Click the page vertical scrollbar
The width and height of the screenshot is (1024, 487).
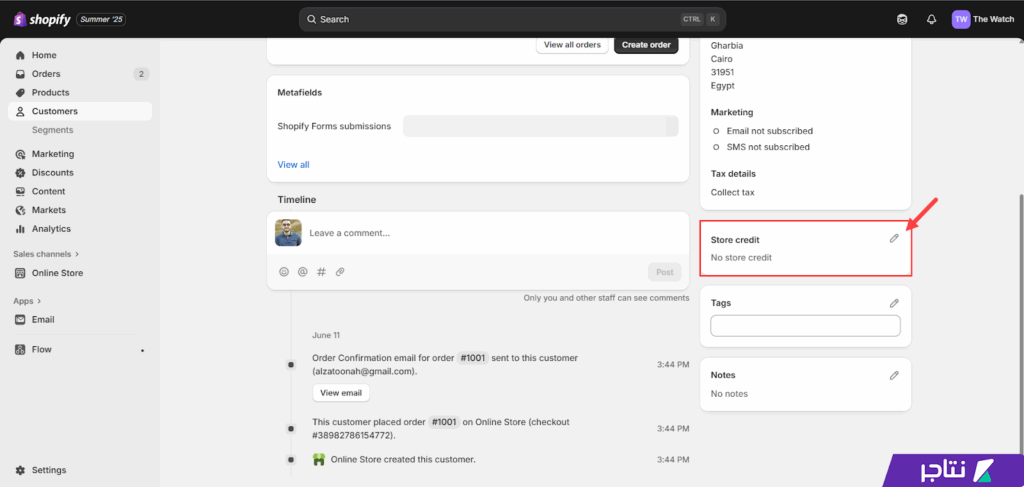pyautogui.click(x=1020, y=326)
